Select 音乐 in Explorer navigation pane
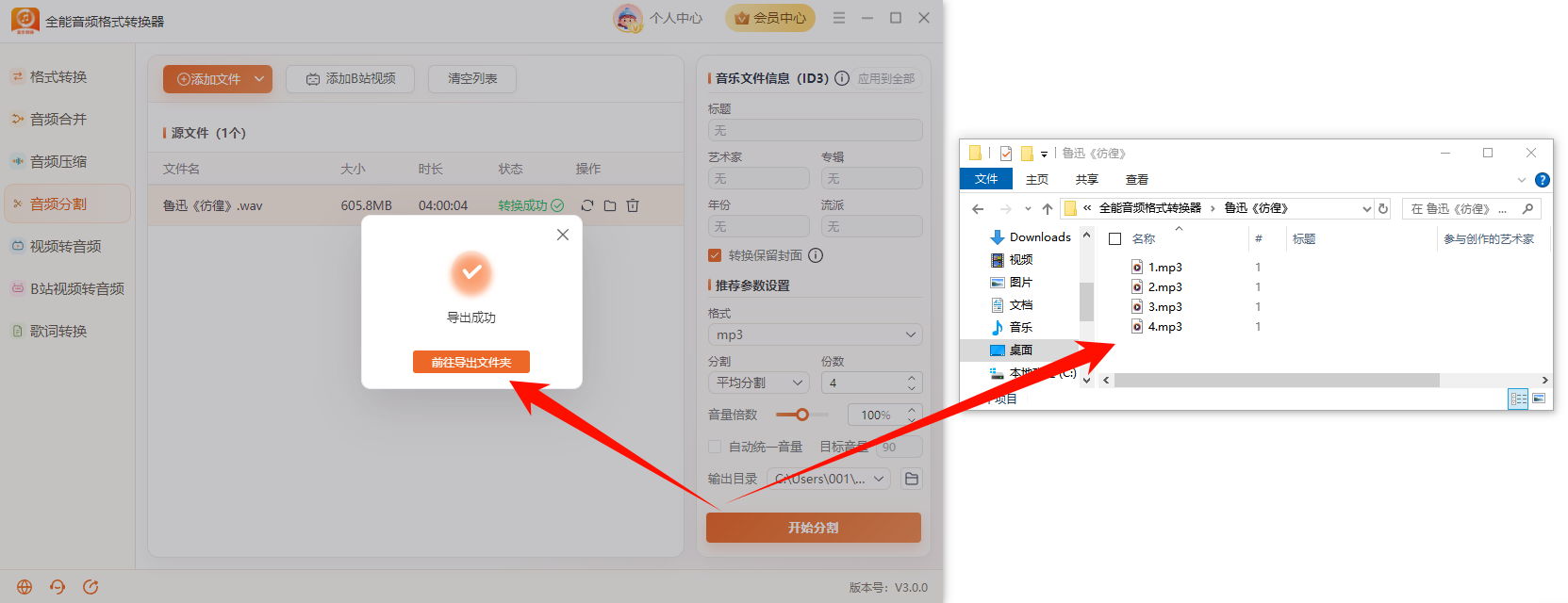 (x=1011, y=327)
